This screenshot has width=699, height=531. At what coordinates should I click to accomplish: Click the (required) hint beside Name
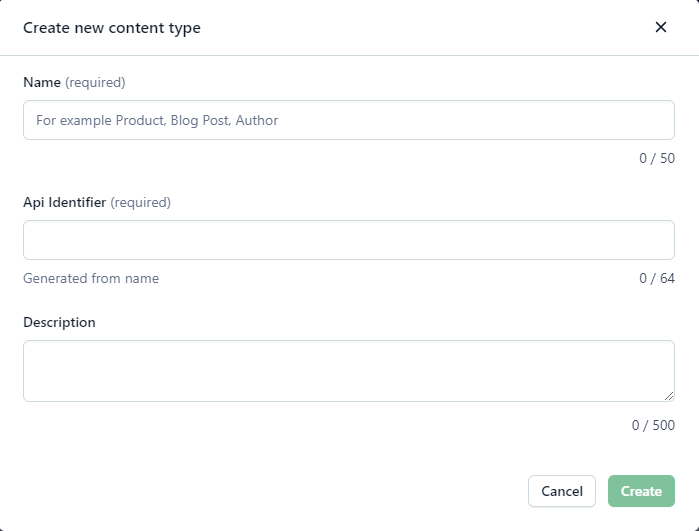[96, 82]
